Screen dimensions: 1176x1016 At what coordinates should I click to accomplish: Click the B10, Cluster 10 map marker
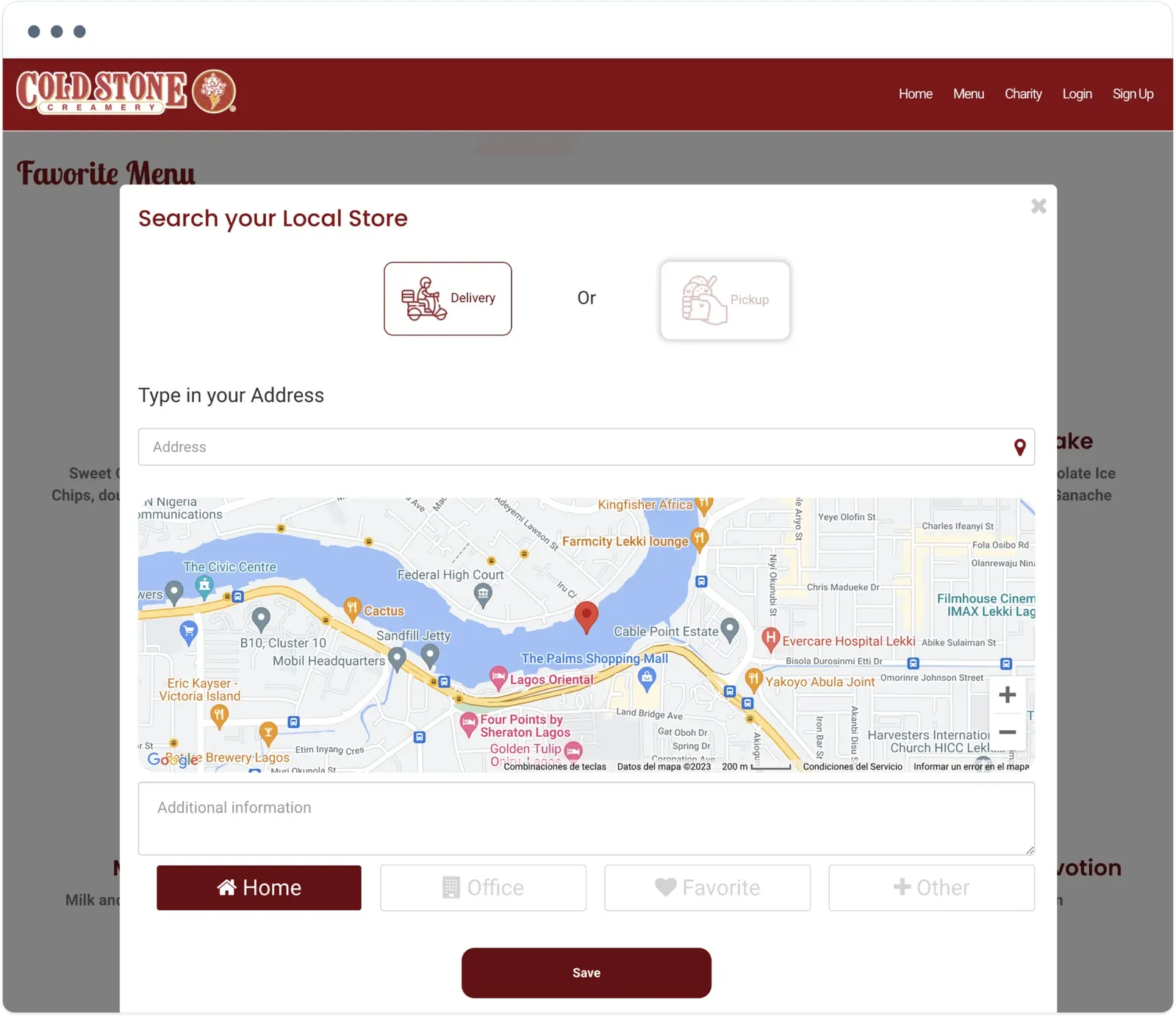coord(261,620)
